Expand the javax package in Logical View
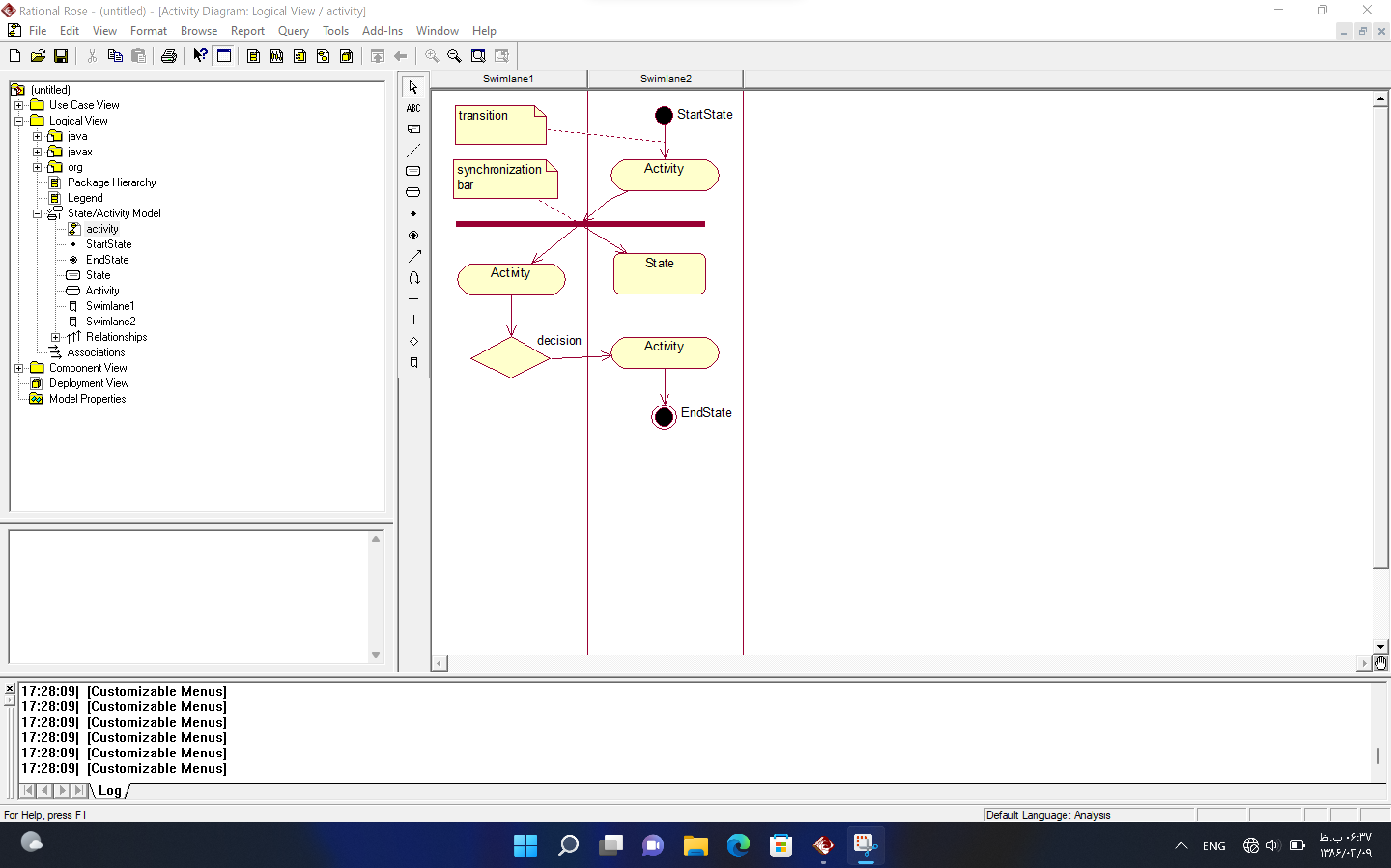Viewport: 1391px width, 868px height. tap(38, 151)
